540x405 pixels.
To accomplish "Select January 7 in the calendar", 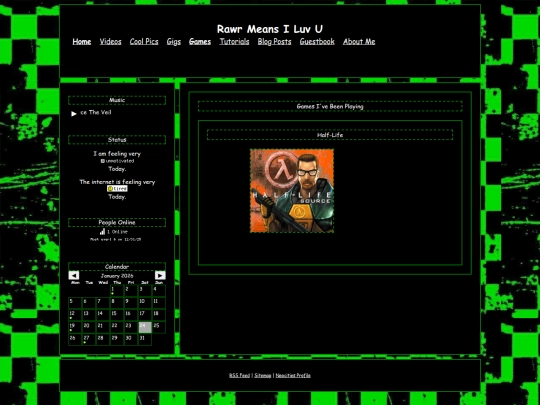I will (103, 303).
